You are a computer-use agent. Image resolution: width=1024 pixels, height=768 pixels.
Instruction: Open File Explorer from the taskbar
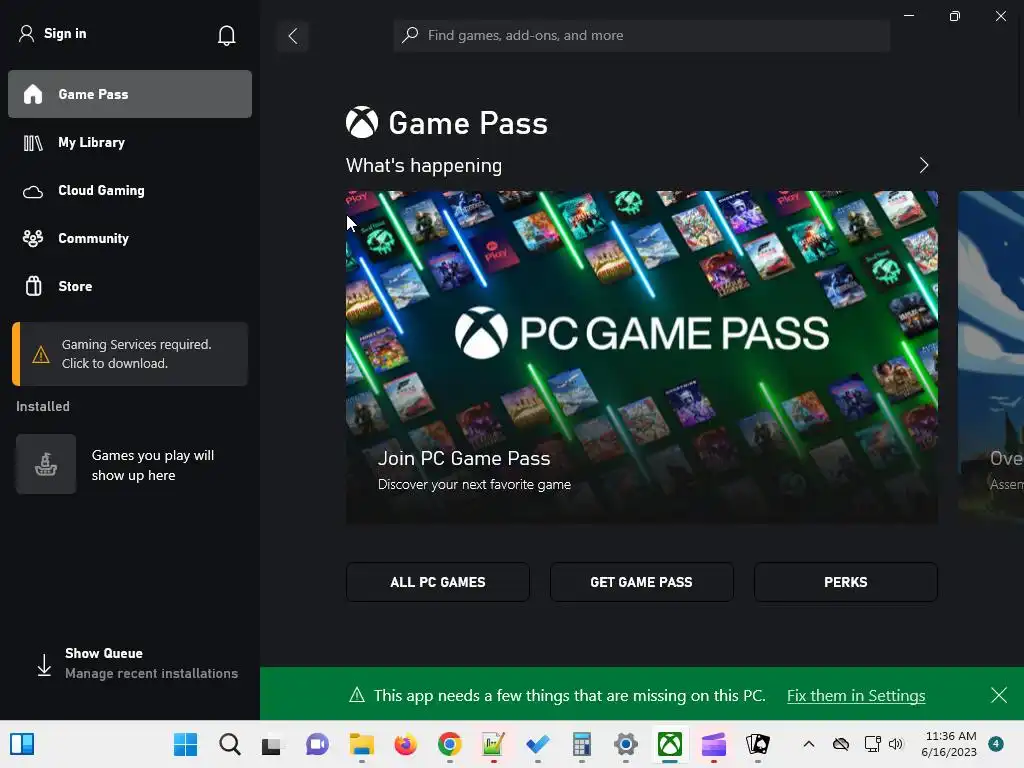[x=361, y=744]
